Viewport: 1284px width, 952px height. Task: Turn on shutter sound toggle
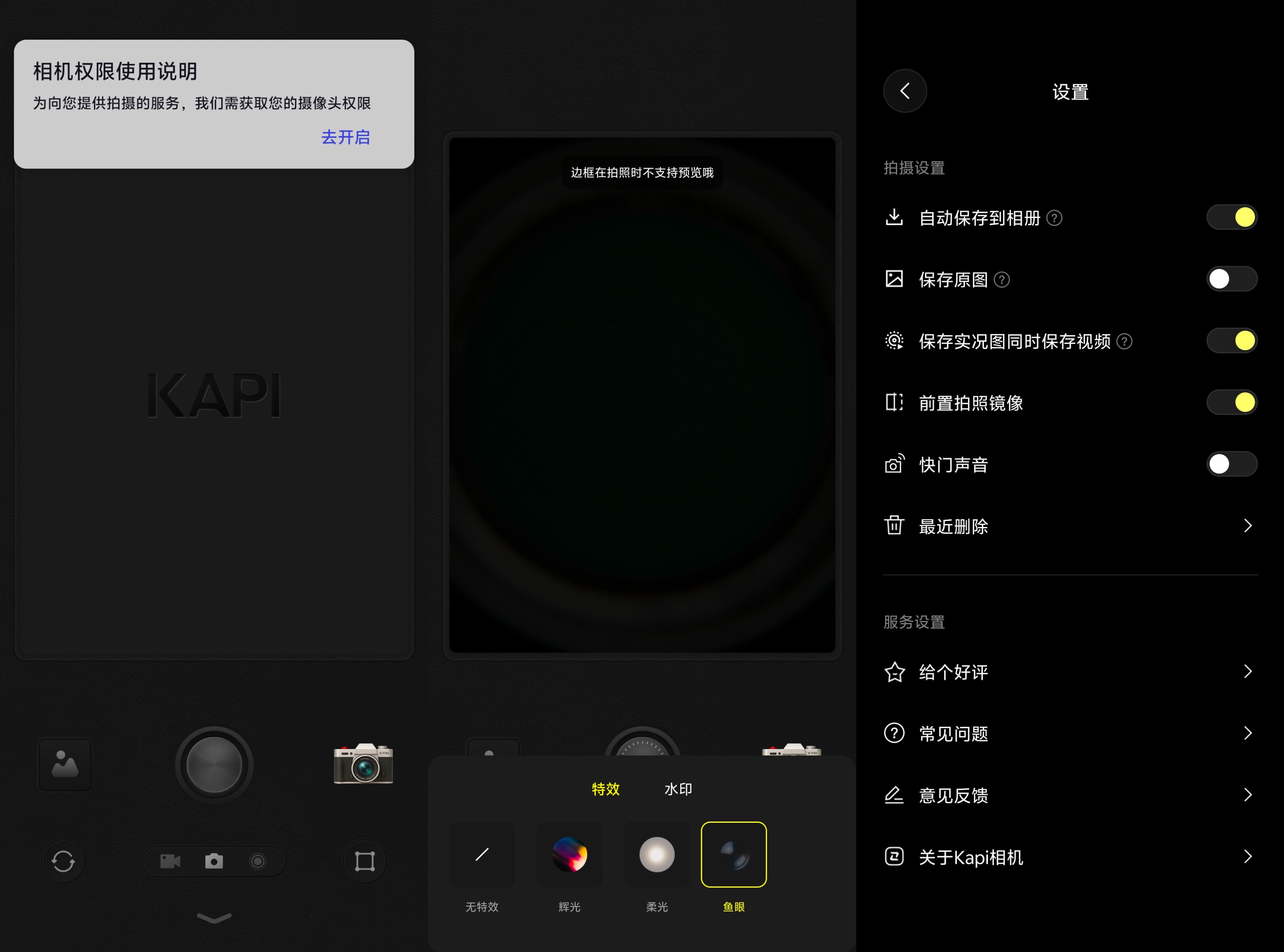point(1232,464)
